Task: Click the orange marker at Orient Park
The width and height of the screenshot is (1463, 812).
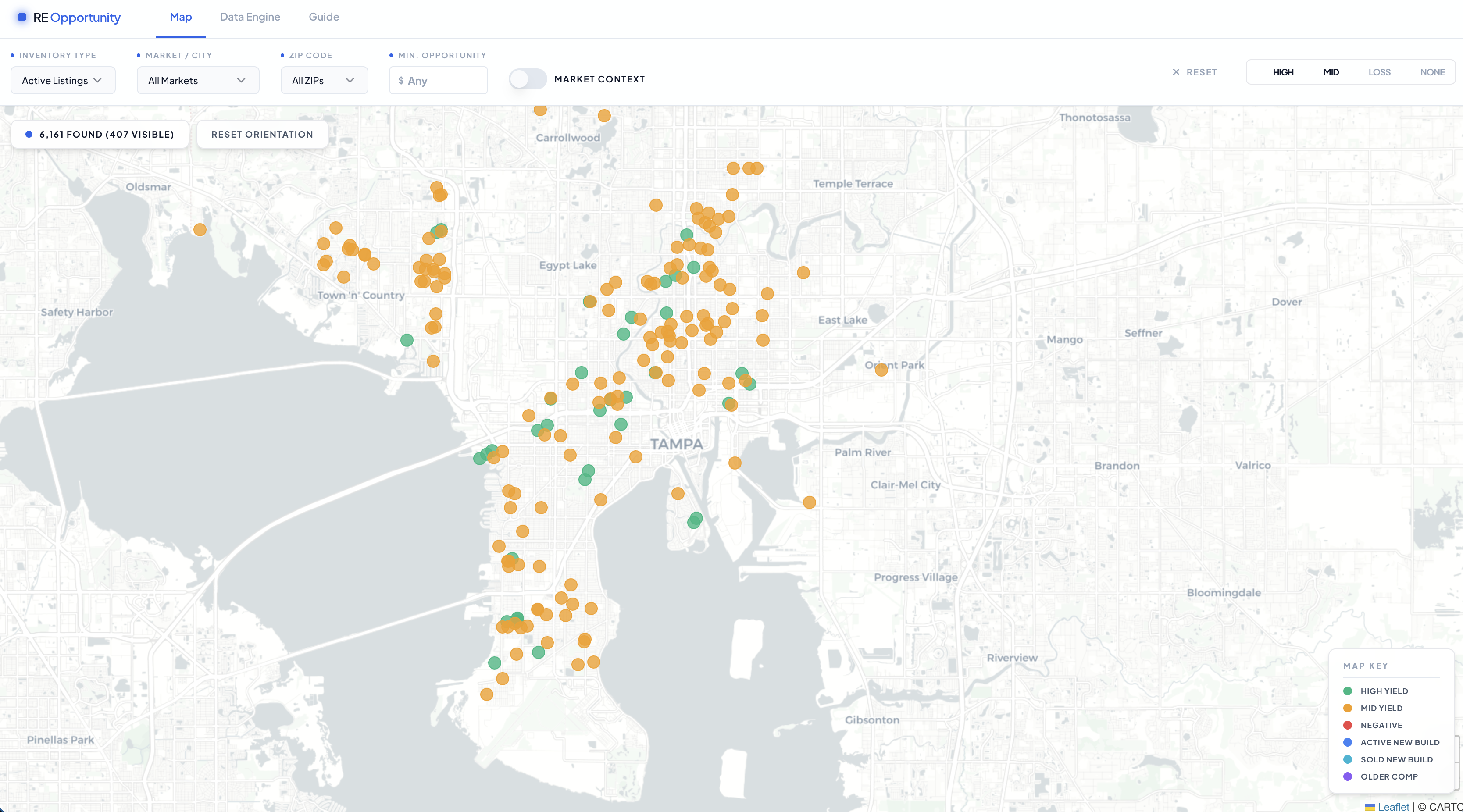Action: coord(881,370)
